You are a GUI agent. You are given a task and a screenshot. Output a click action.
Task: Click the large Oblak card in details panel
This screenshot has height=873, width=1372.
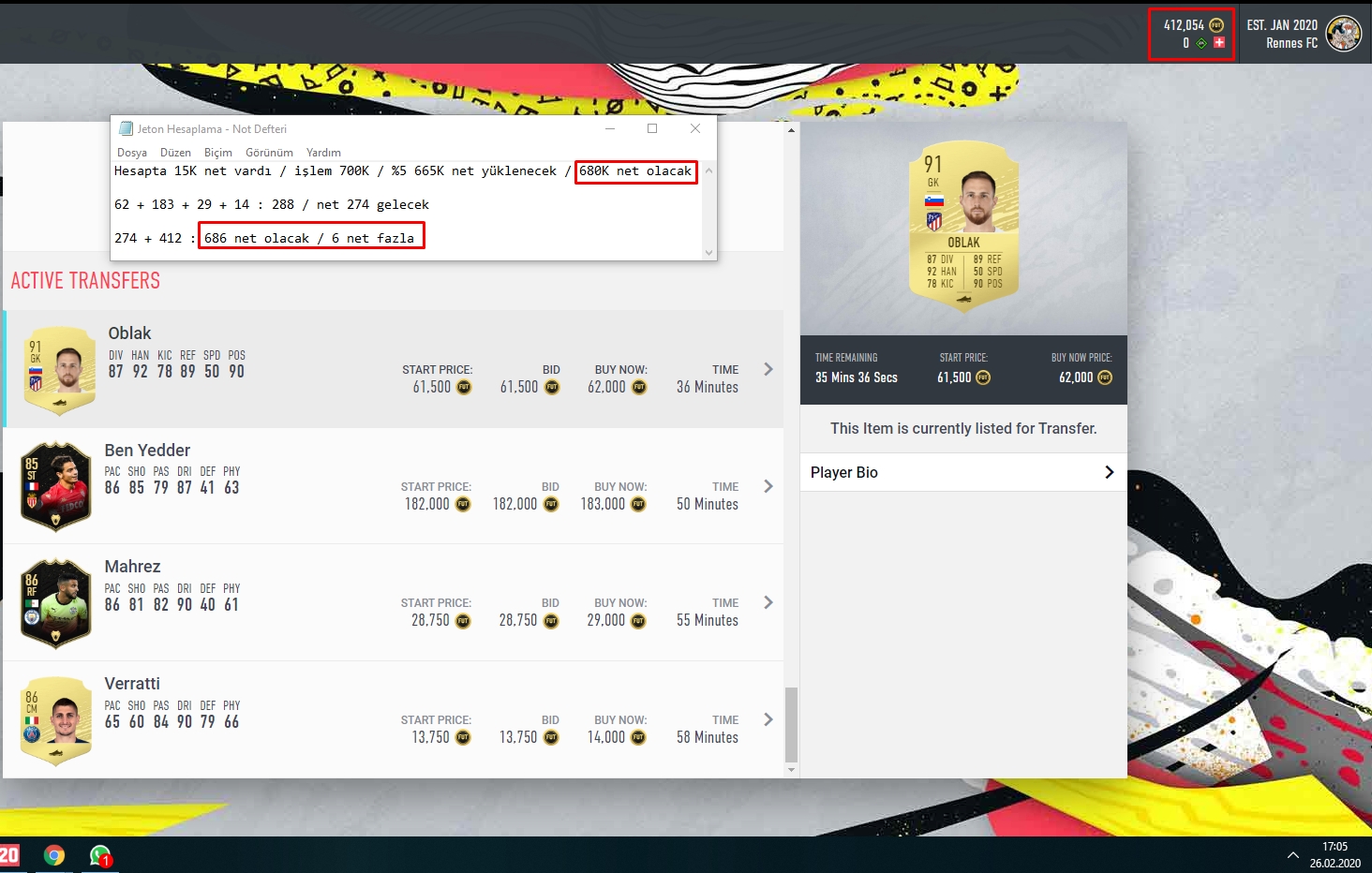coord(963,225)
